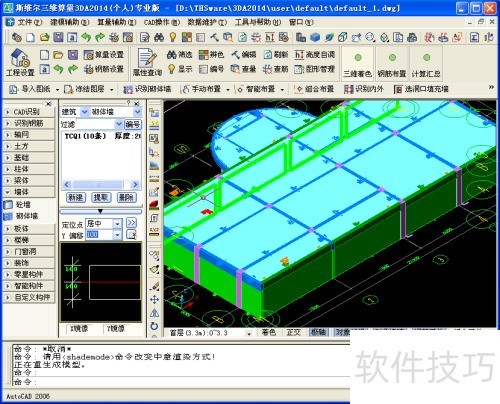Click 选洞口填充墙 tool

[421, 89]
